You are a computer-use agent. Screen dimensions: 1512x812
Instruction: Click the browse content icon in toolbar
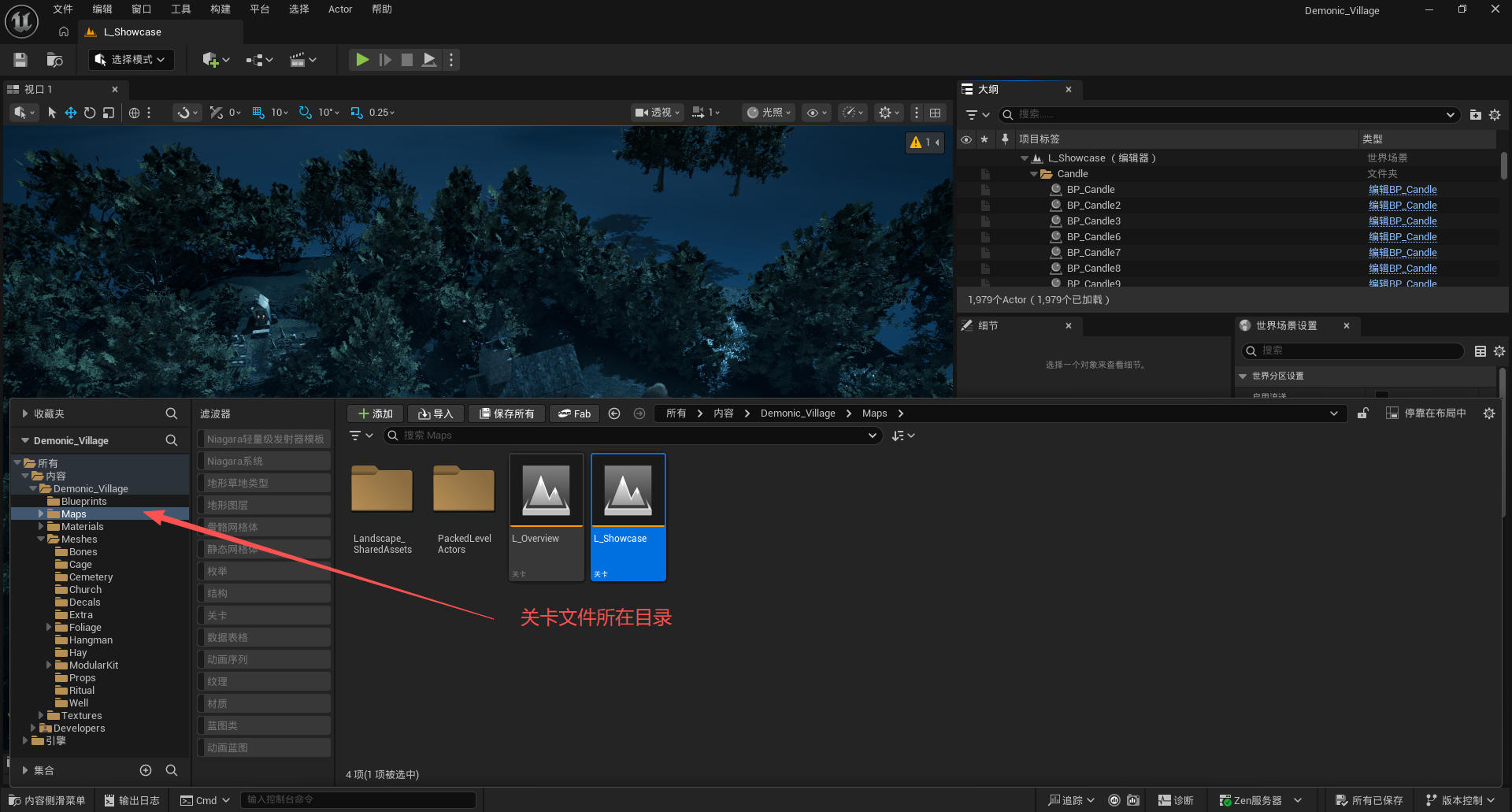(54, 60)
